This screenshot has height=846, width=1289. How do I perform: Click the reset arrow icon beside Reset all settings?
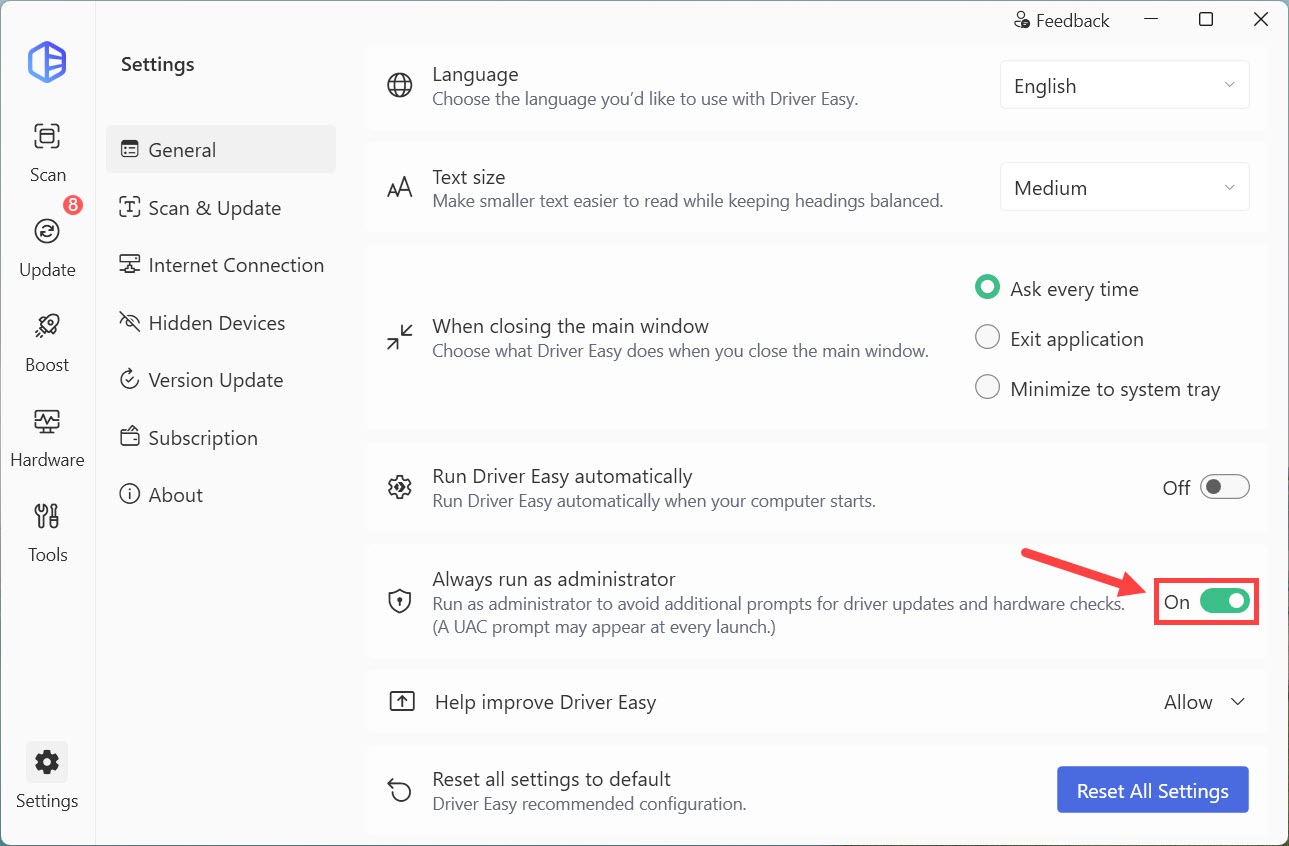[x=399, y=790]
